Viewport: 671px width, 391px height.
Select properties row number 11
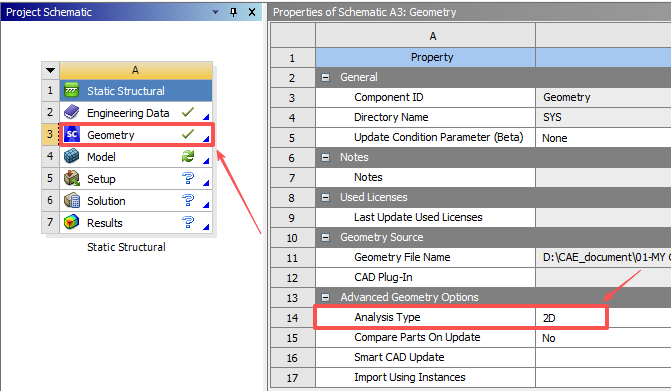(293, 258)
